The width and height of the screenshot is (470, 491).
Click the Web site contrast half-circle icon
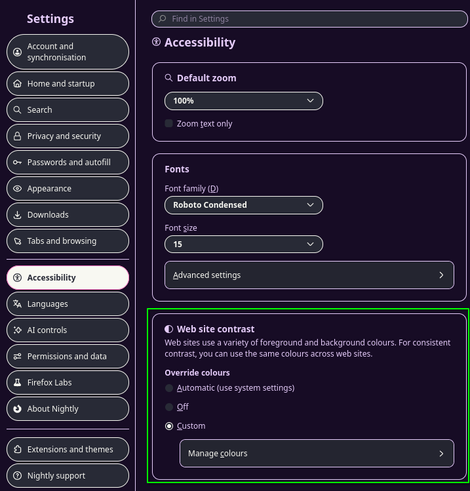coord(169,329)
